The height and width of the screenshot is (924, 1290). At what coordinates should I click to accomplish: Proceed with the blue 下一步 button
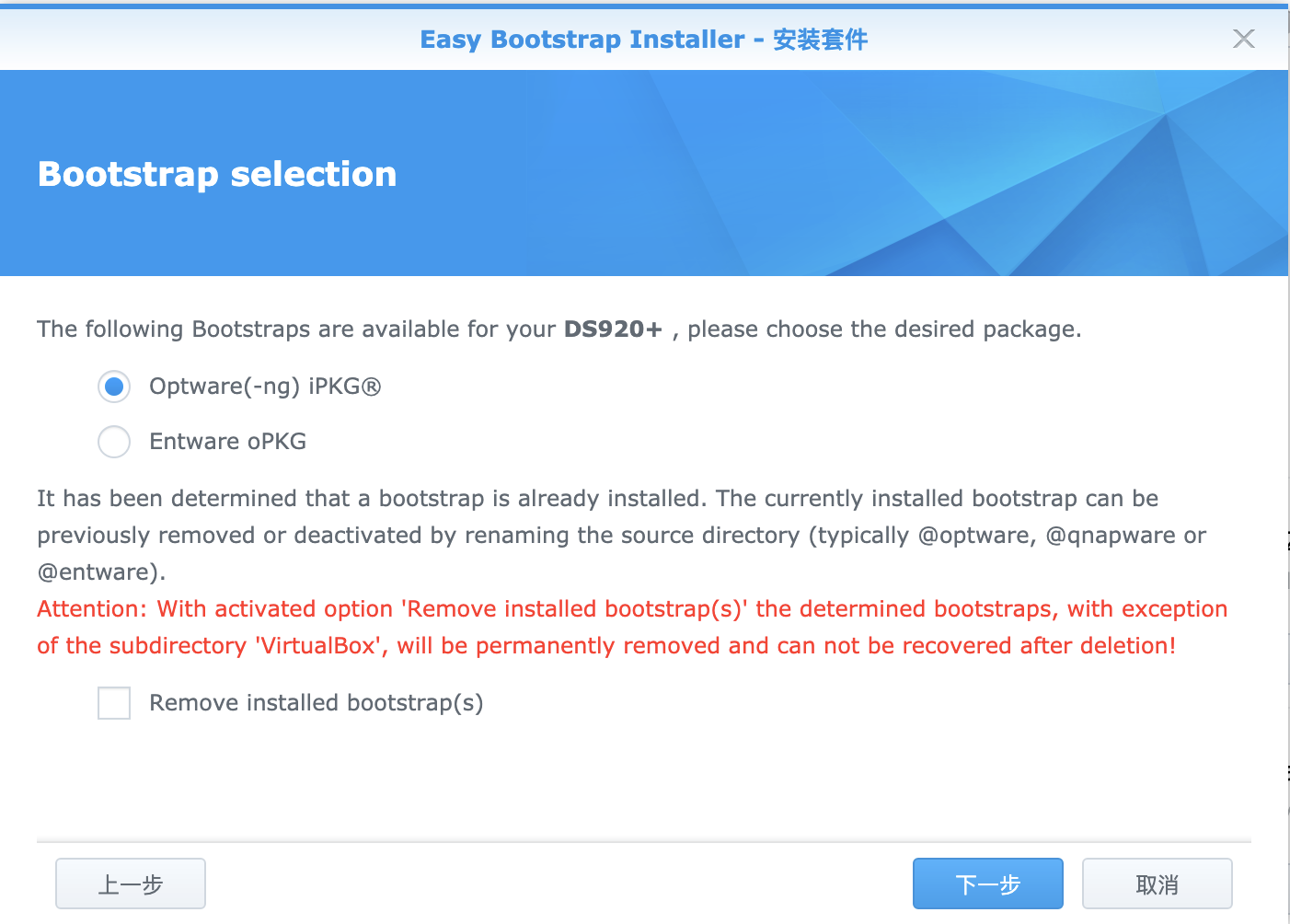pyautogui.click(x=988, y=884)
